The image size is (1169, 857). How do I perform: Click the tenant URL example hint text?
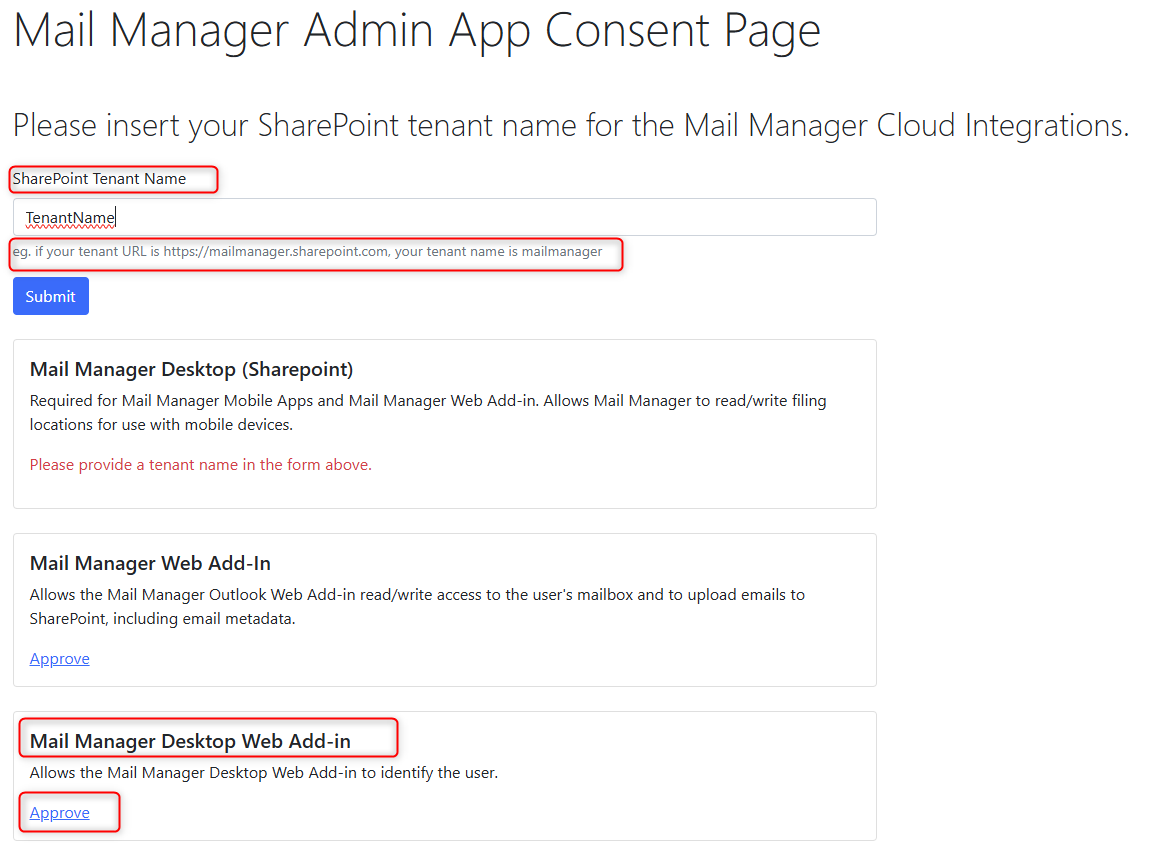[x=307, y=252]
